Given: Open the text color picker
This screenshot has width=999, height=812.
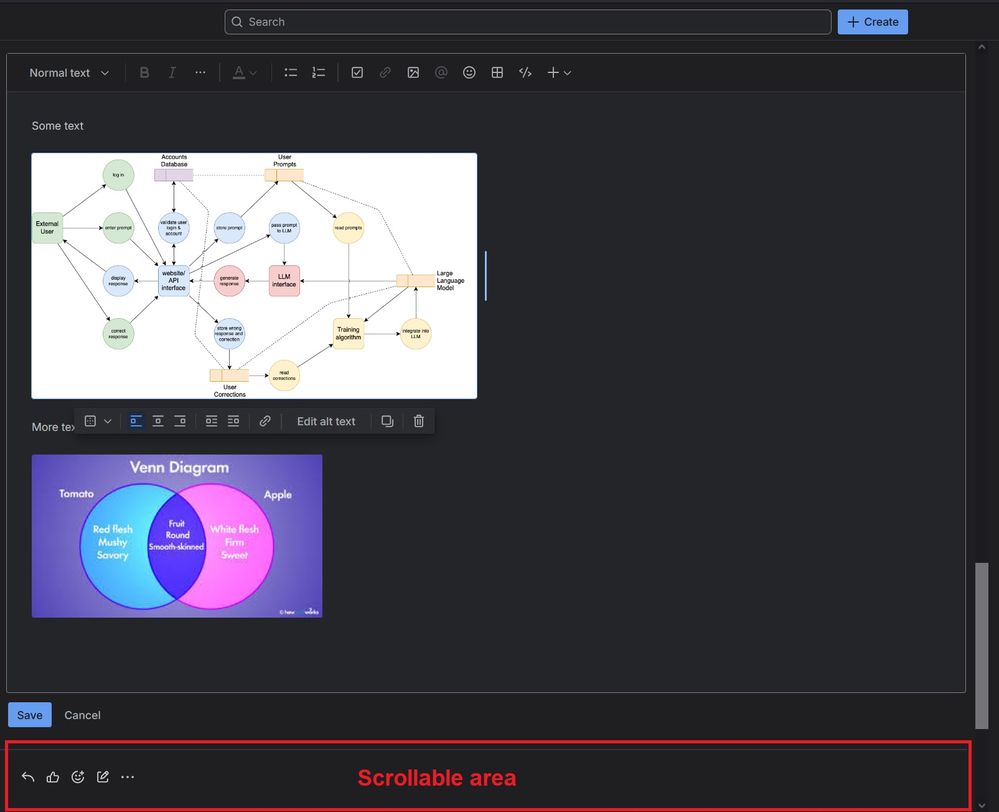Looking at the screenshot, I should [x=244, y=73].
